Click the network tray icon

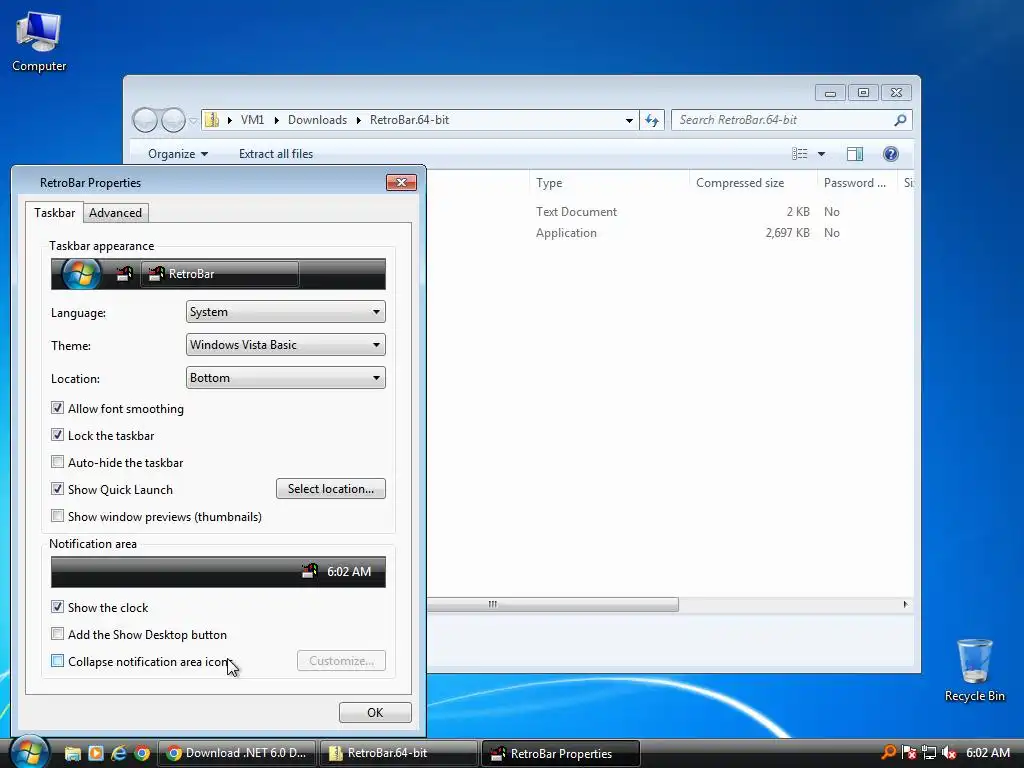tap(929, 753)
